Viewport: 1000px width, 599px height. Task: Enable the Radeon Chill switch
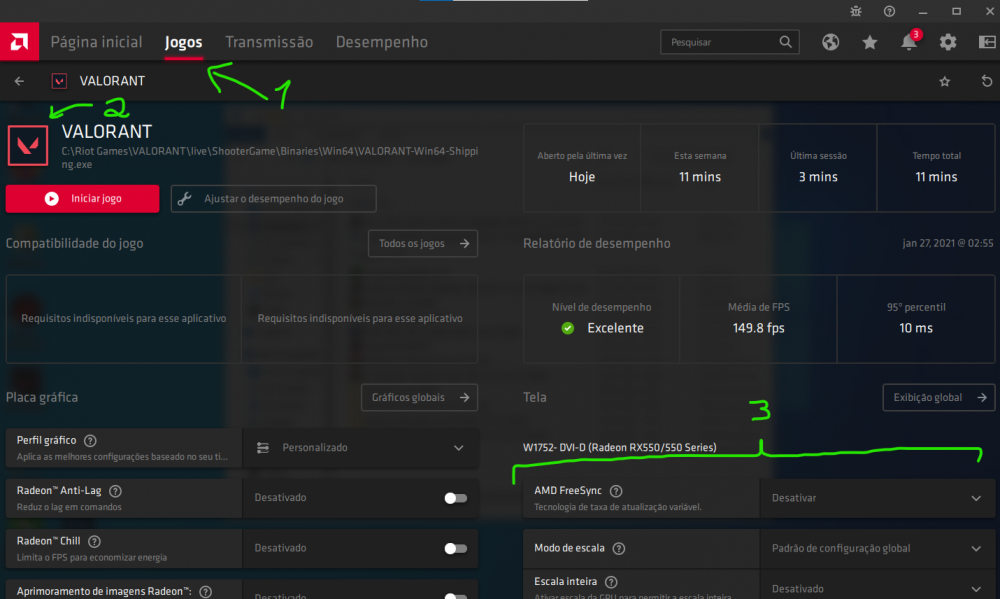click(455, 549)
